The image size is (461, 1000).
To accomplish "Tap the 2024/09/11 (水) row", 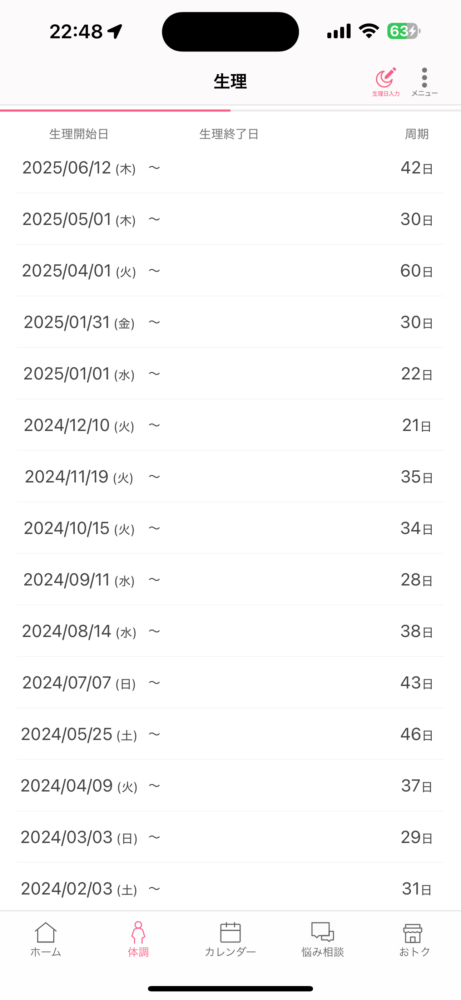I will (x=230, y=580).
